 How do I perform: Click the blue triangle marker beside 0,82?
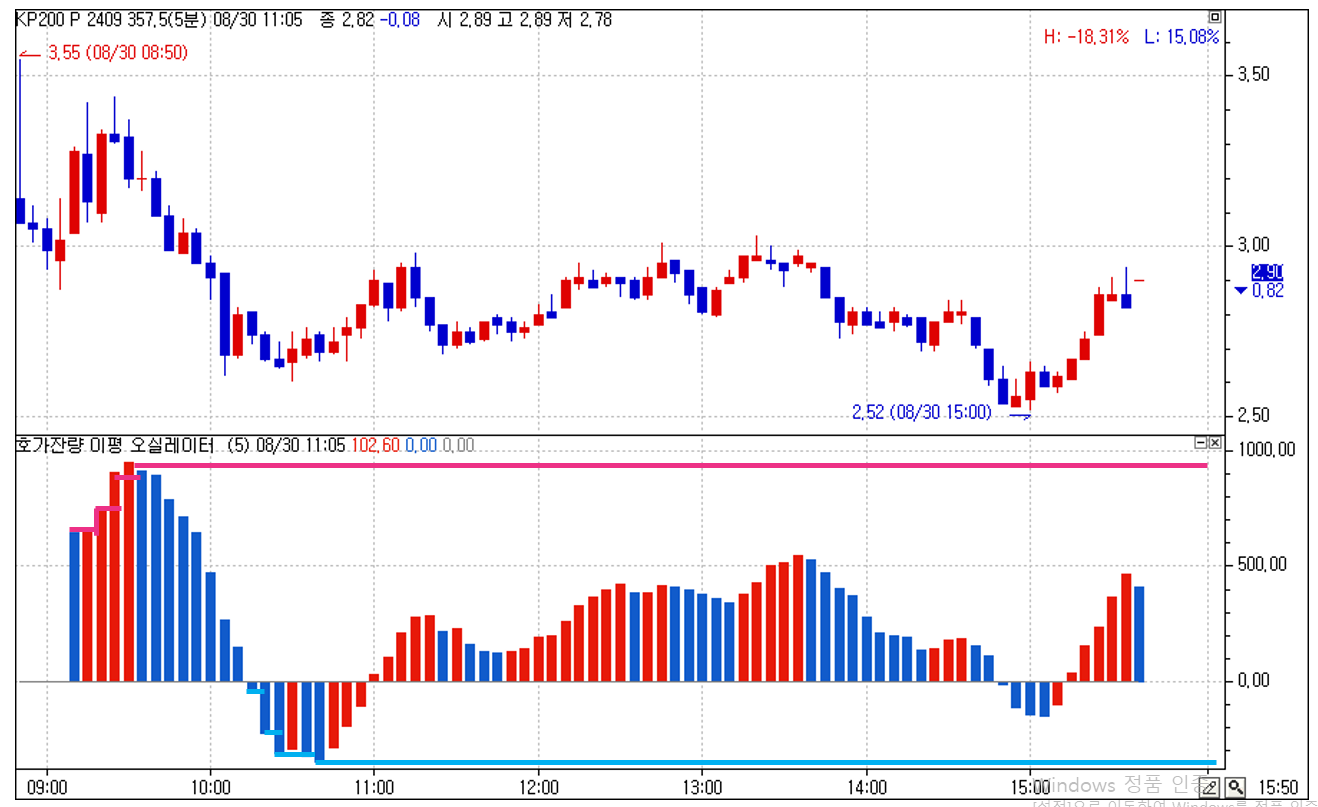click(1240, 291)
